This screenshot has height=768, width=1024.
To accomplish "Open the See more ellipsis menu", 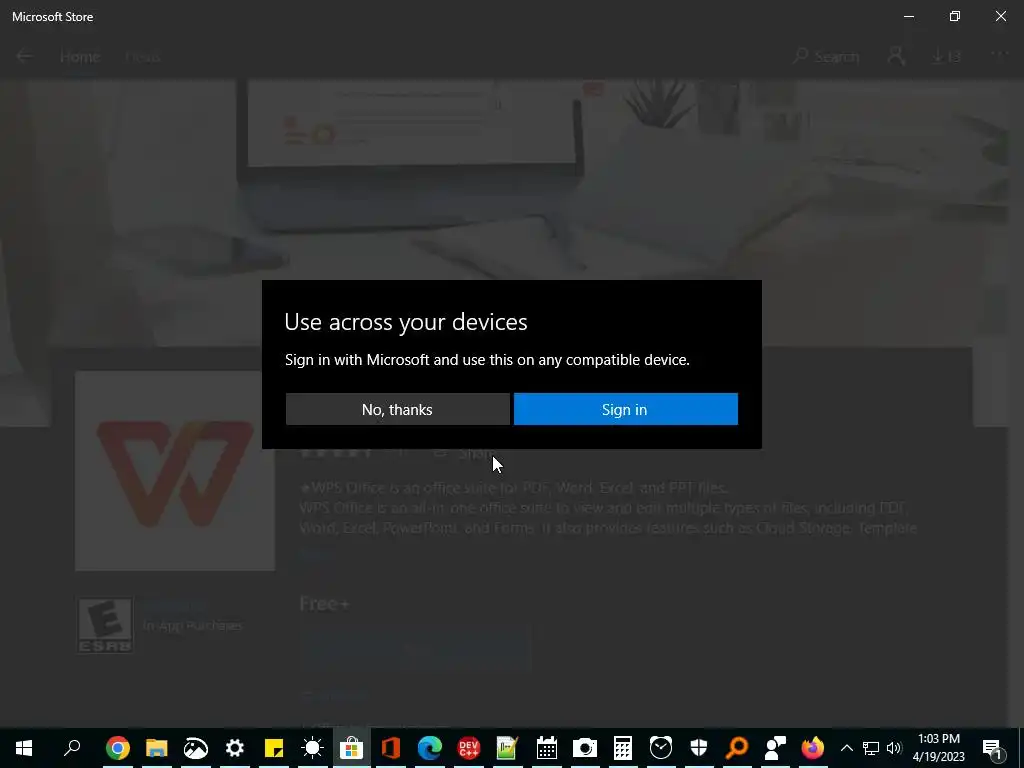I will coord(999,54).
